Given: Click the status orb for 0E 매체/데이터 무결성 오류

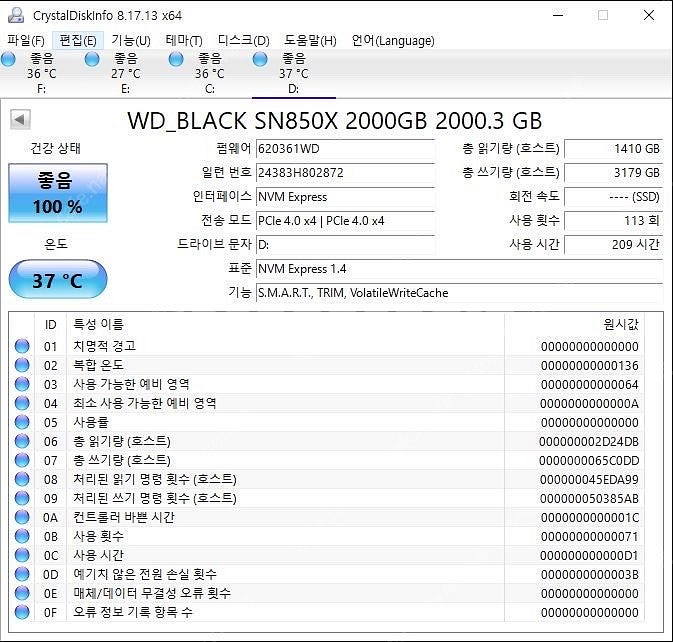Looking at the screenshot, I should point(22,593).
